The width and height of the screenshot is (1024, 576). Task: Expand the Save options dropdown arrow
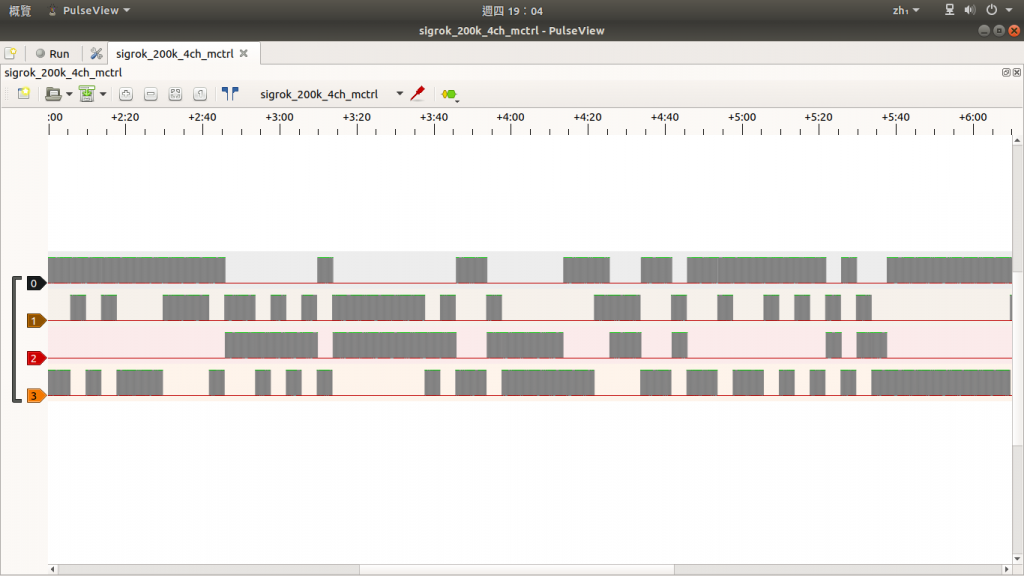(x=103, y=94)
